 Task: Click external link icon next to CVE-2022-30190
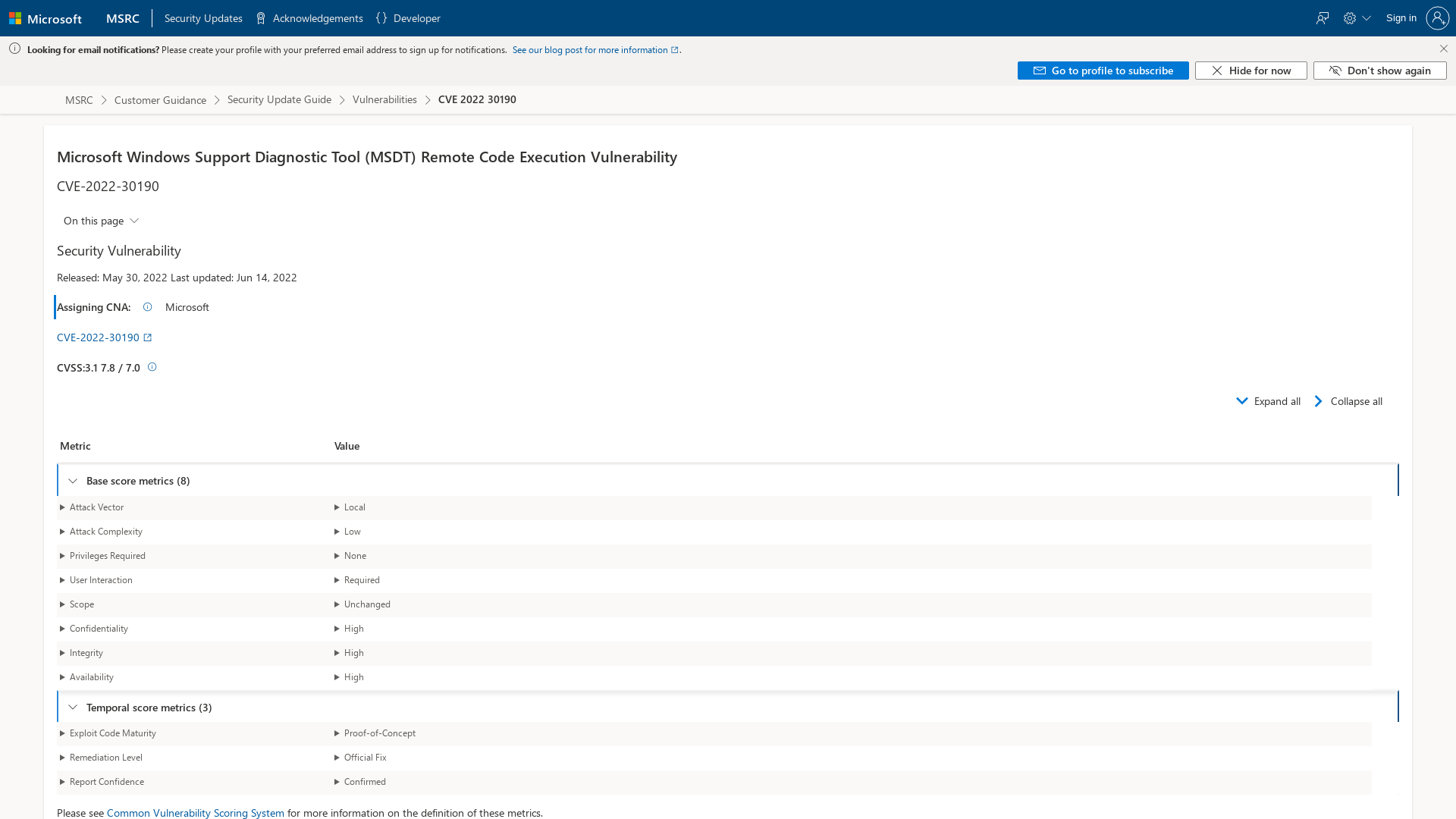click(x=148, y=337)
